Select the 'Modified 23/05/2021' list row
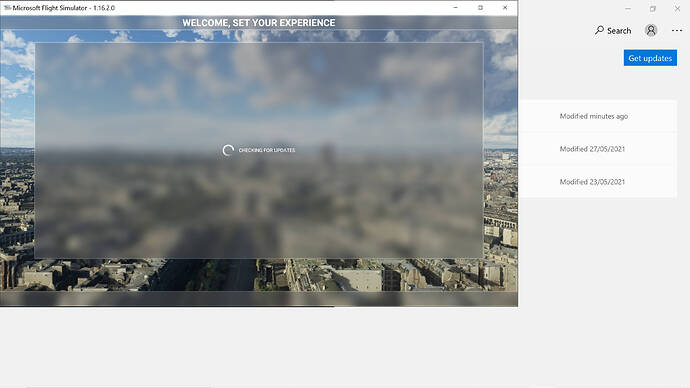 coord(598,181)
